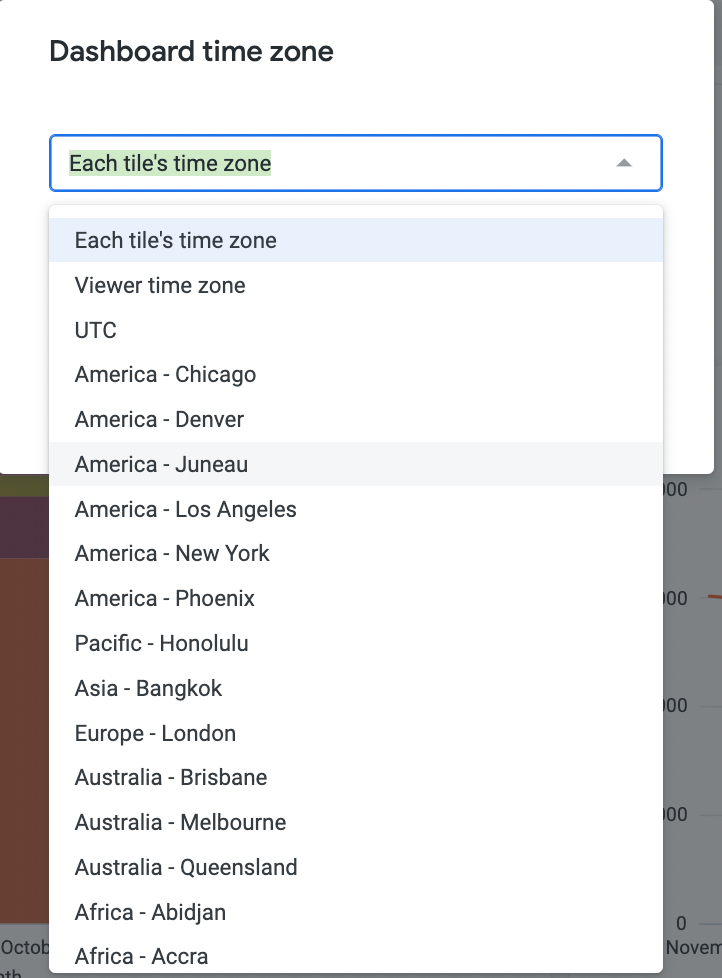Select Africa - Abidjan time zone

pos(150,912)
